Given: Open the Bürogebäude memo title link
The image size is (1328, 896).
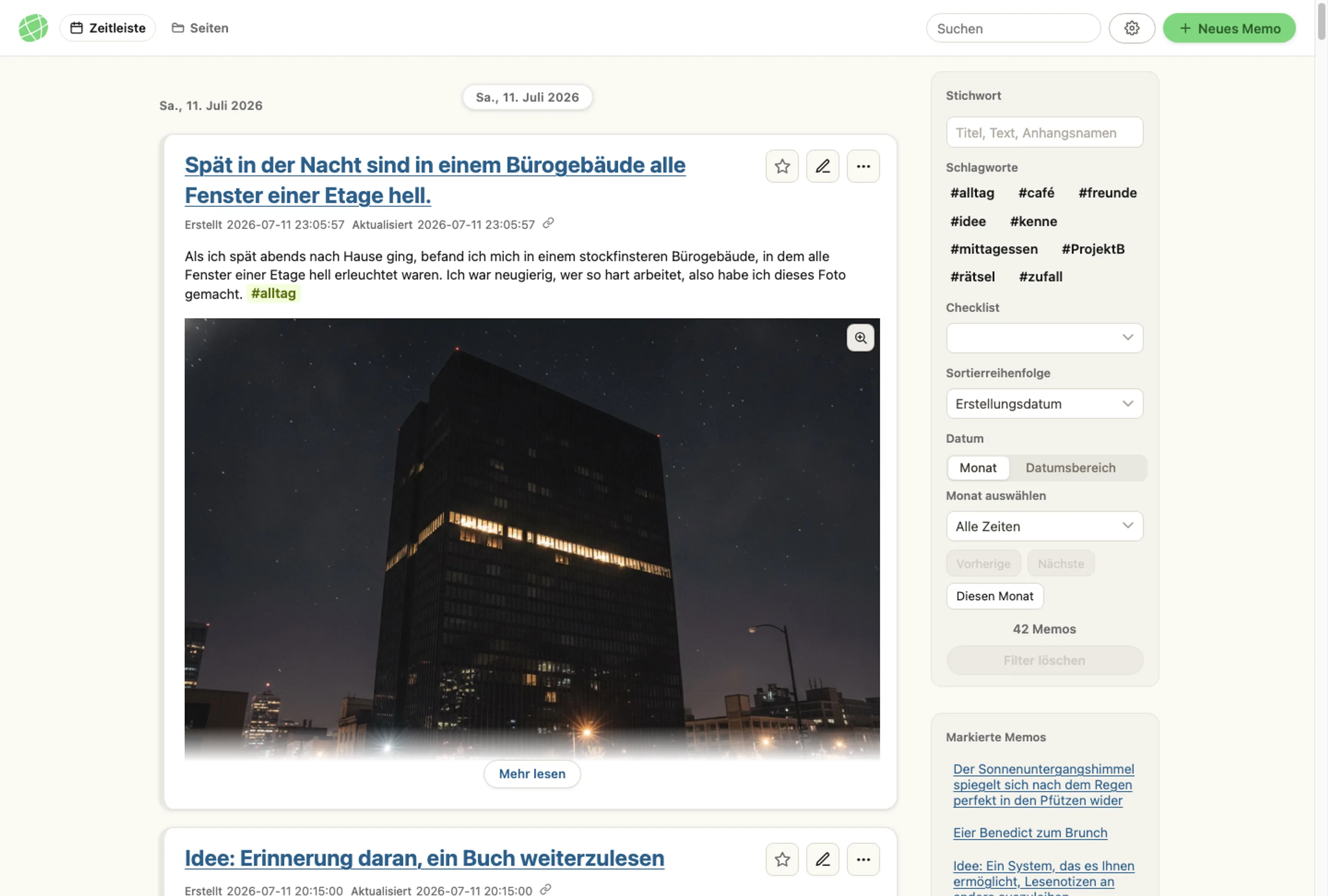Looking at the screenshot, I should tap(435, 180).
